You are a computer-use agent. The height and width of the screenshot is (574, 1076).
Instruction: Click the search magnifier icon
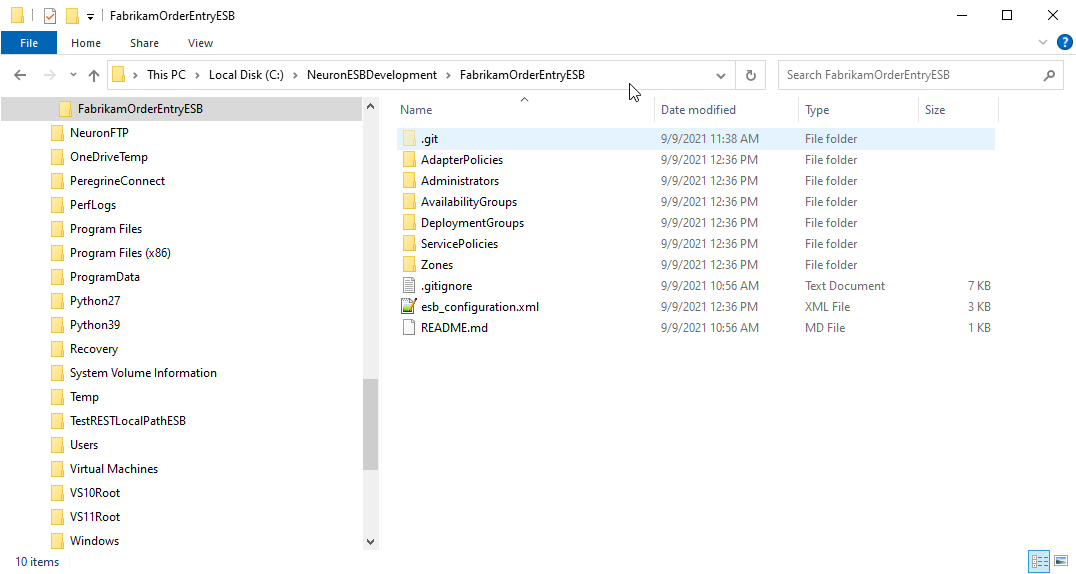[1049, 76]
